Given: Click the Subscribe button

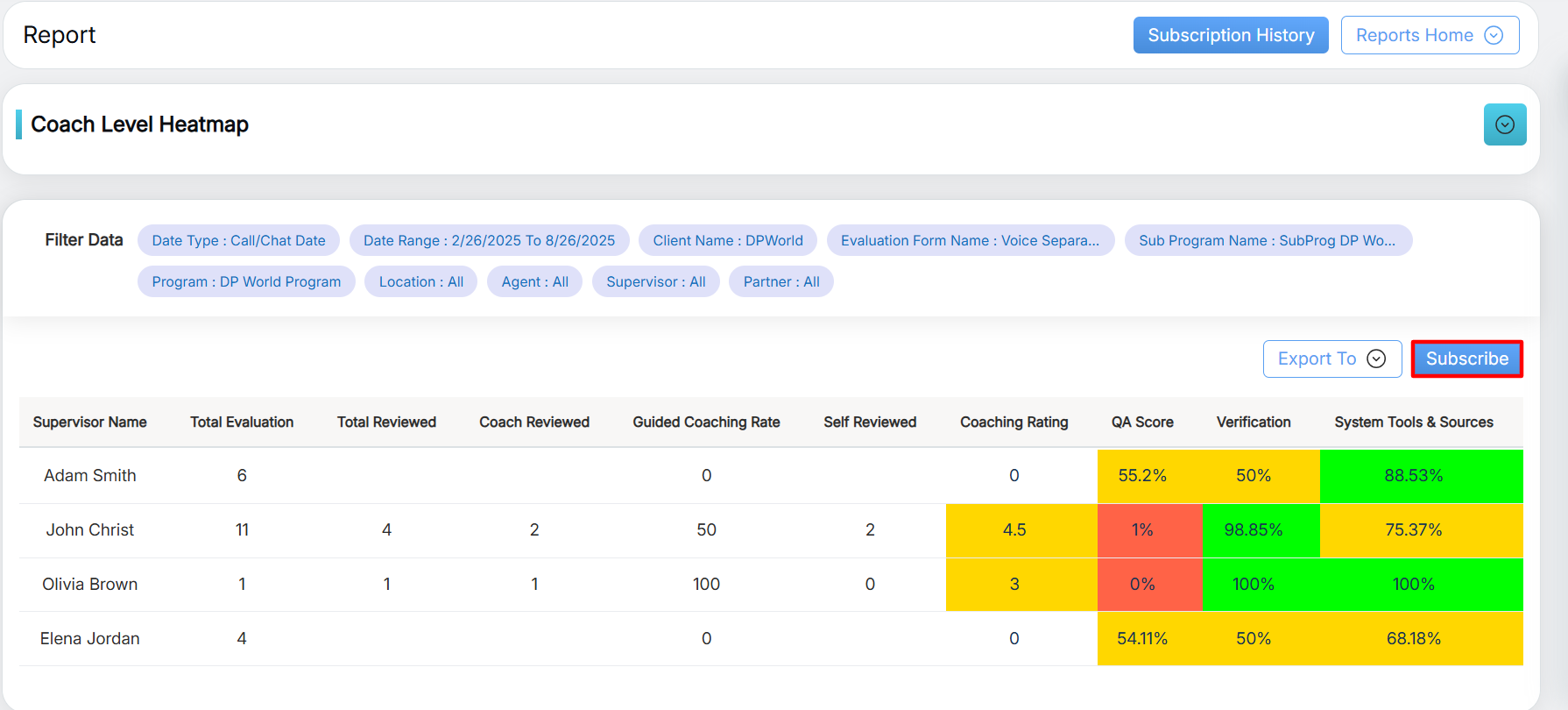Looking at the screenshot, I should pyautogui.click(x=1466, y=359).
